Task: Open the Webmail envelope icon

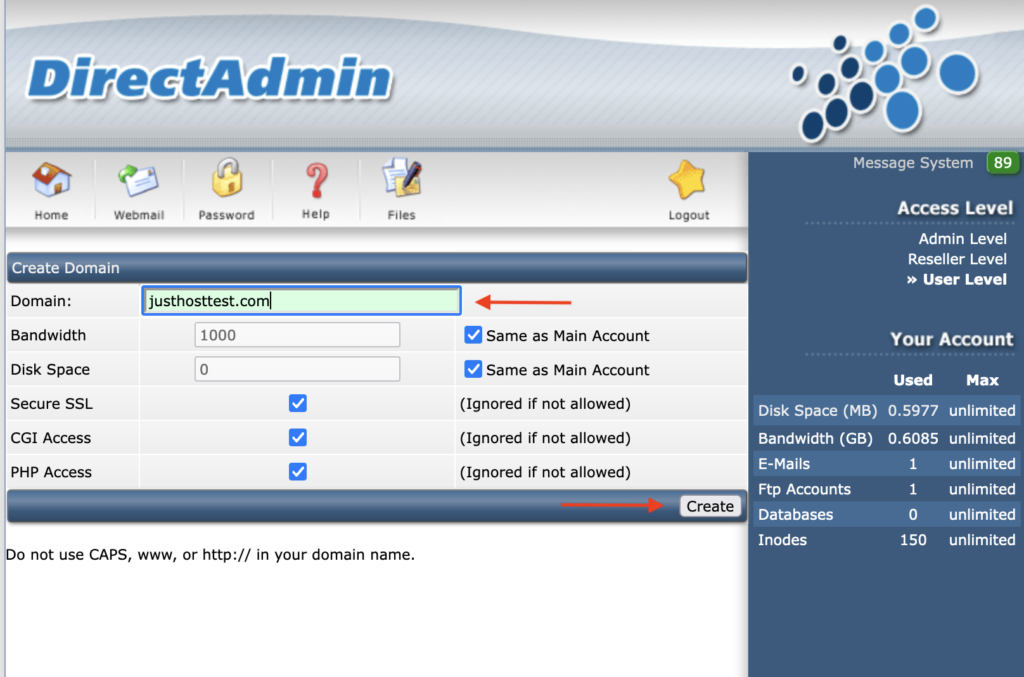Action: point(138,180)
